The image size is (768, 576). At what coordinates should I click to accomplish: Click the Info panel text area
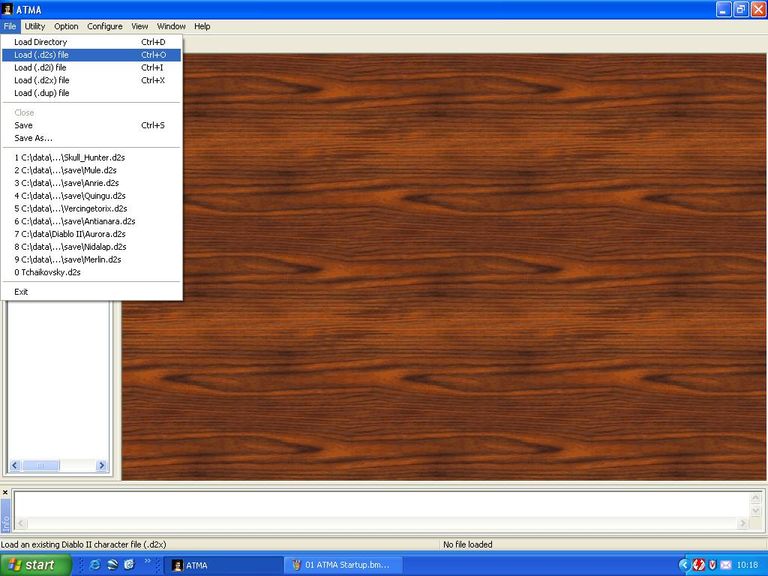click(382, 504)
